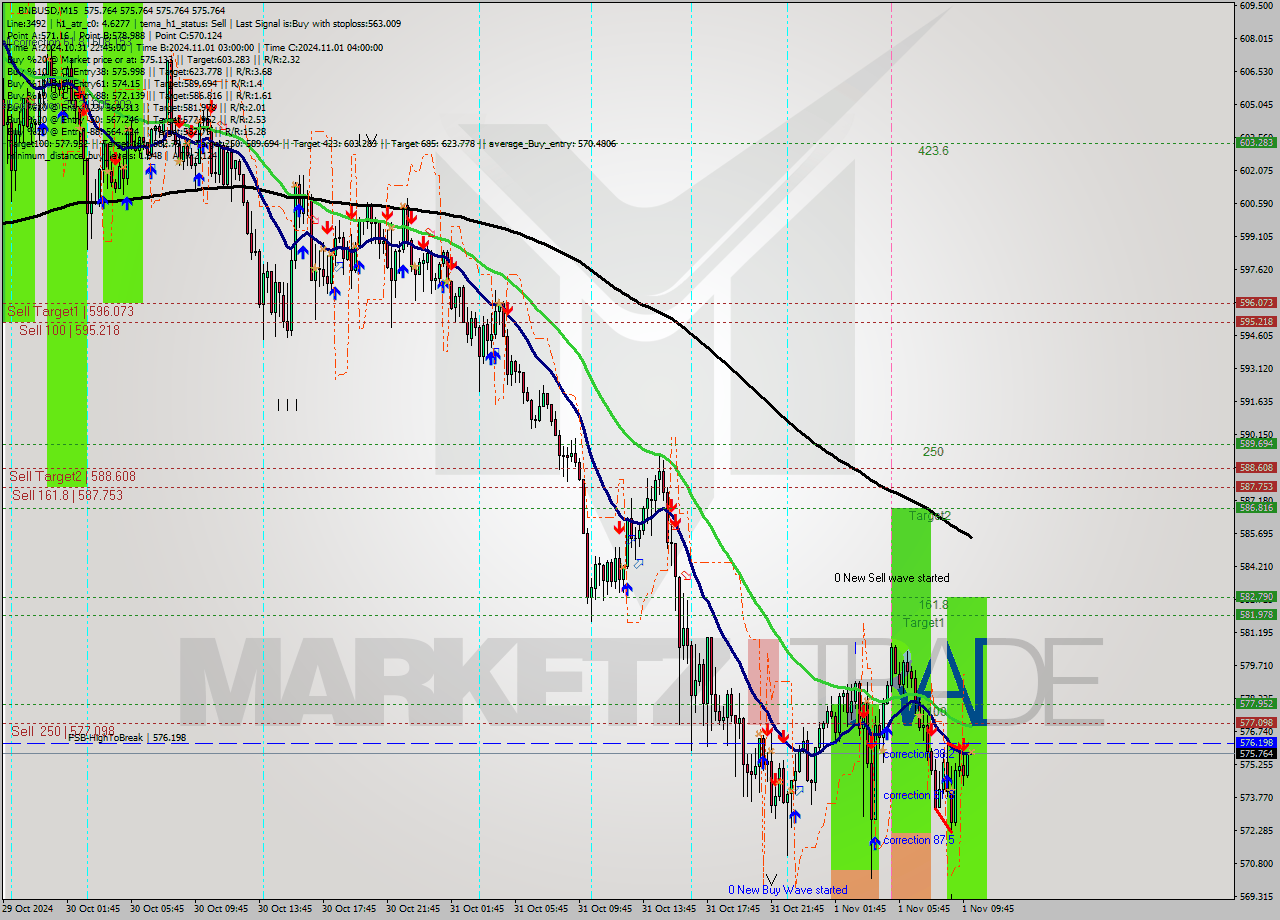Click the 'Sell 161.8 | 587.753' label
This screenshot has height=920, width=1280.
coord(67,495)
